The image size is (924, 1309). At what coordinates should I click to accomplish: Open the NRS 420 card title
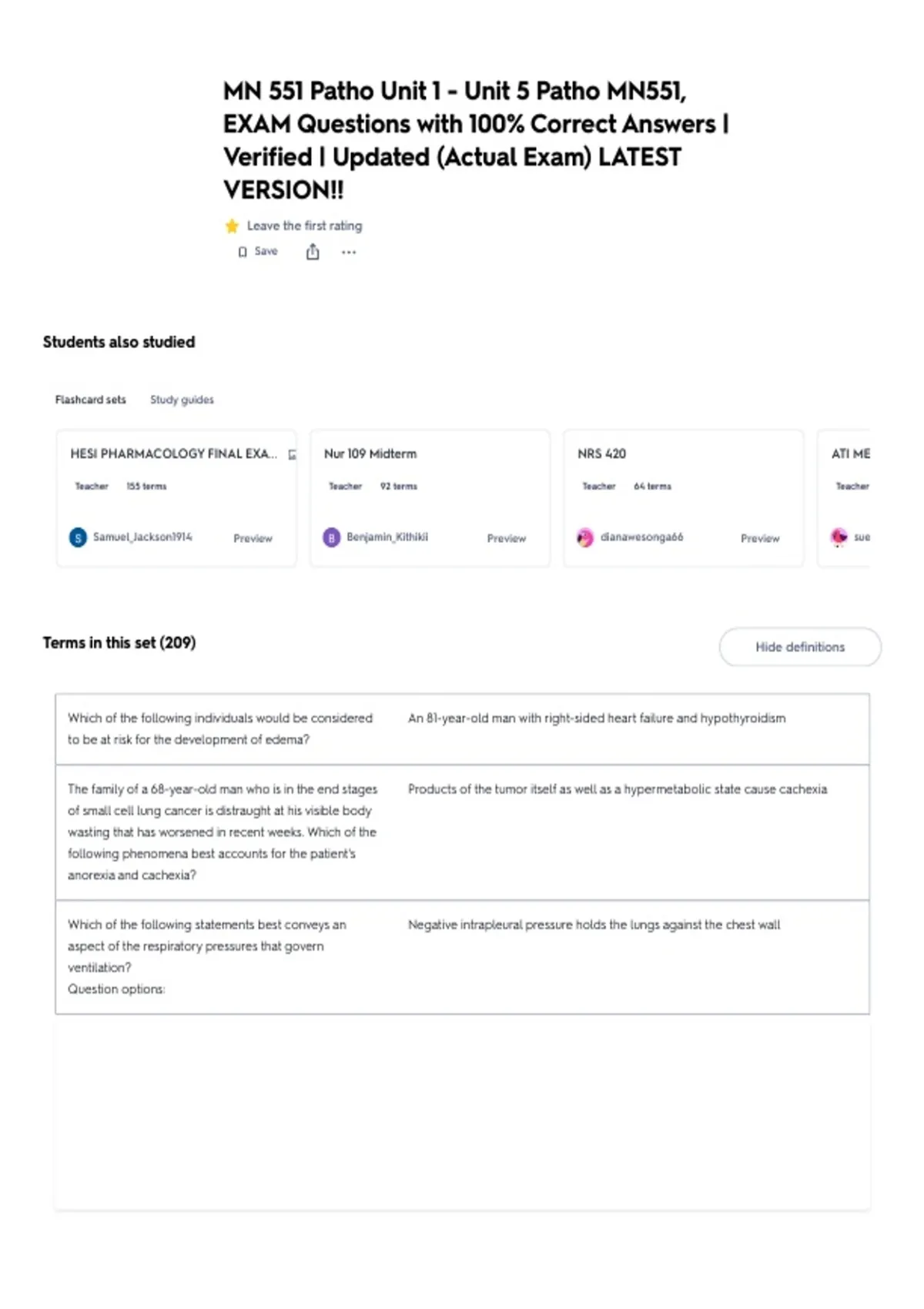(x=601, y=454)
